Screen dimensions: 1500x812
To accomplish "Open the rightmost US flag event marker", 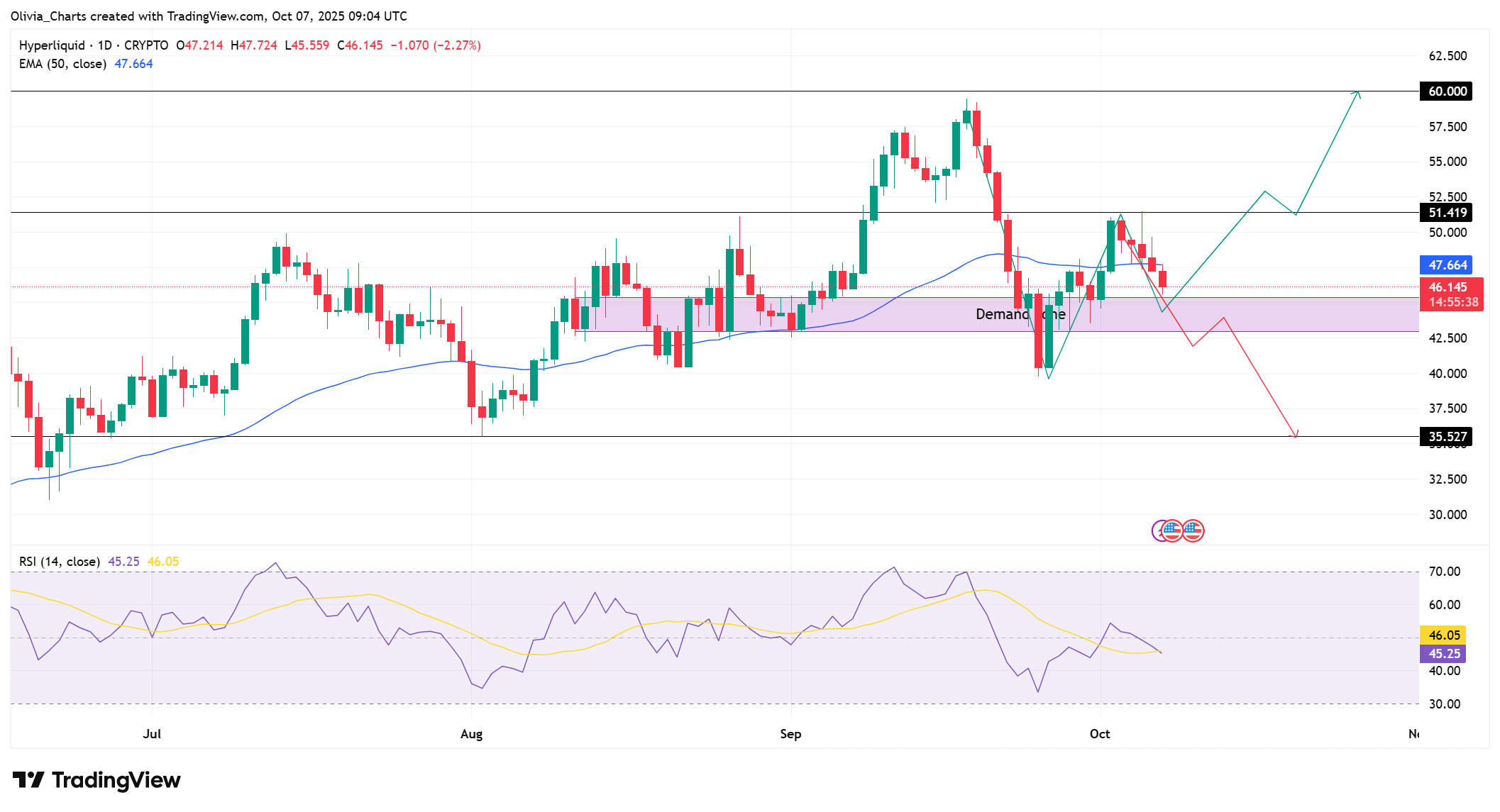I will tap(1193, 530).
